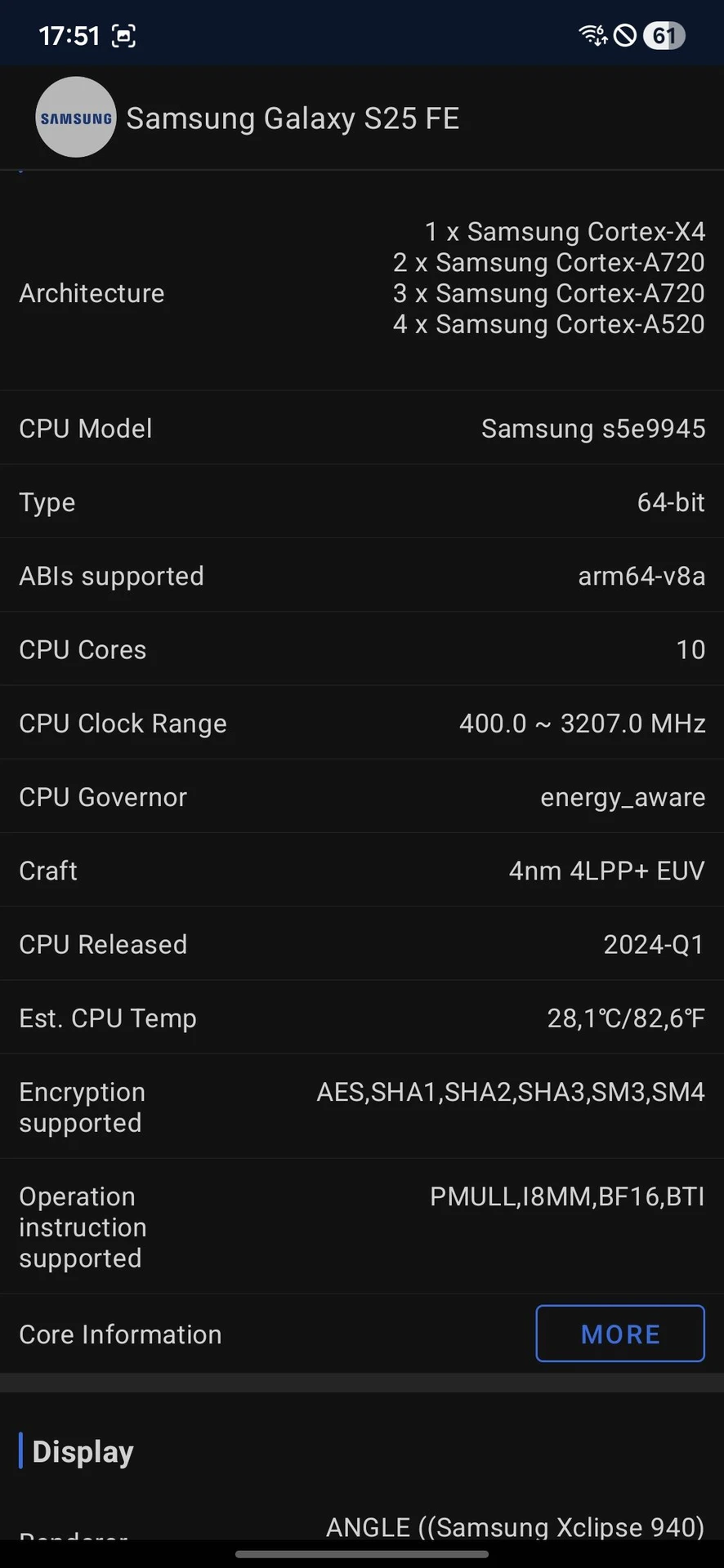Tap the ABIs supported row
This screenshot has height=1568, width=724.
[362, 576]
